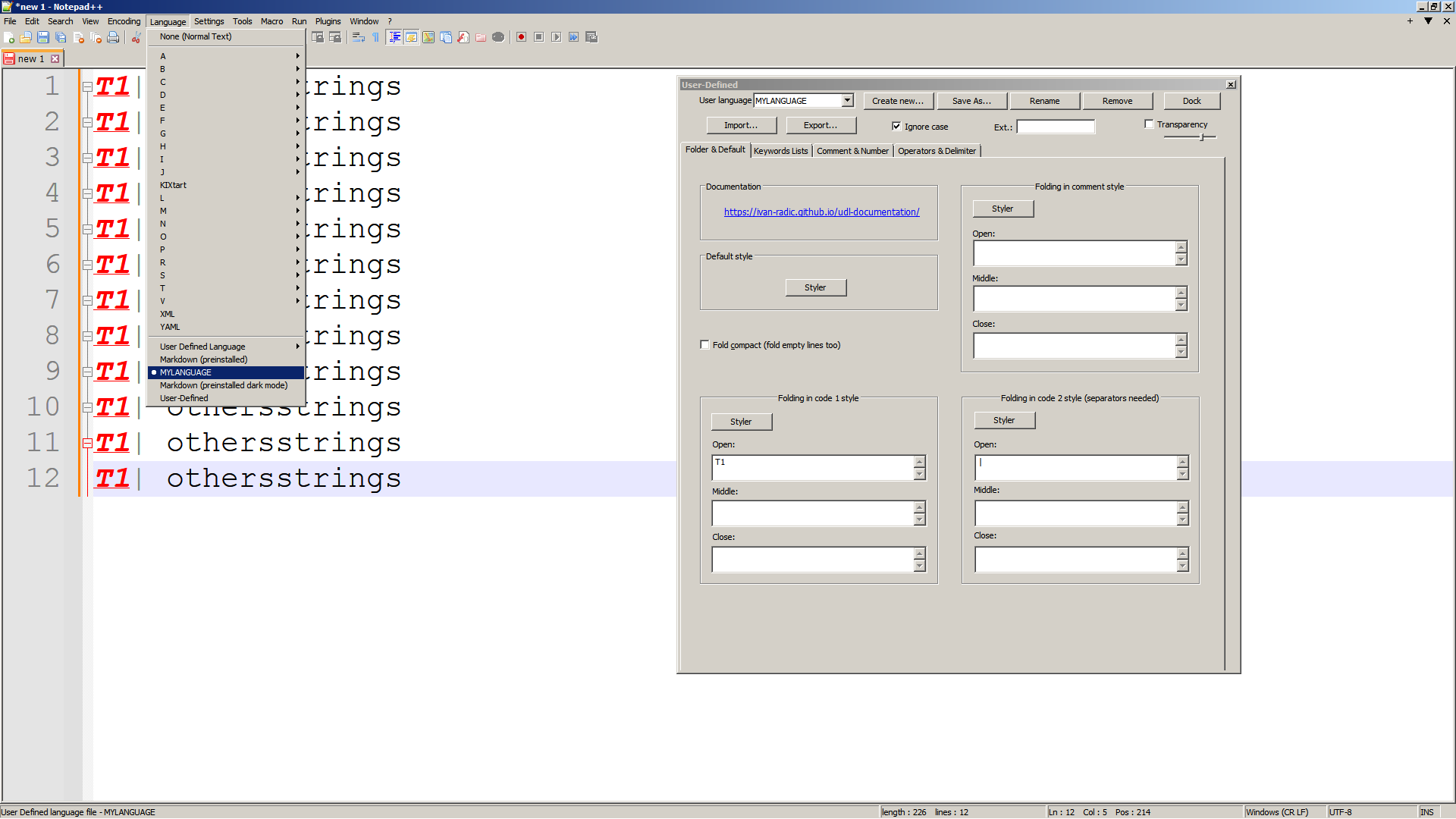1456x819 pixels.
Task: Open the Plugins menu
Action: tap(328, 21)
